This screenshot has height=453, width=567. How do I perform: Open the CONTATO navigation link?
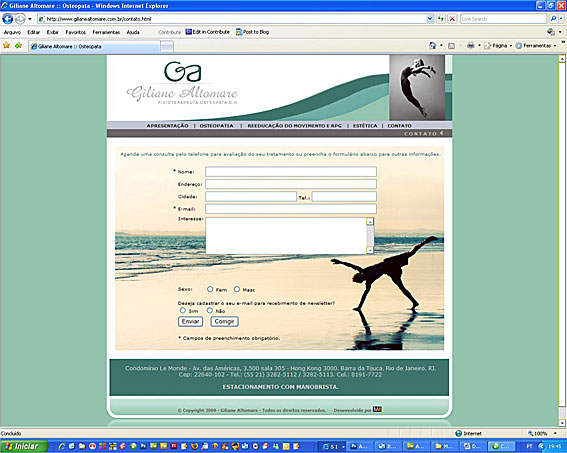pos(399,126)
